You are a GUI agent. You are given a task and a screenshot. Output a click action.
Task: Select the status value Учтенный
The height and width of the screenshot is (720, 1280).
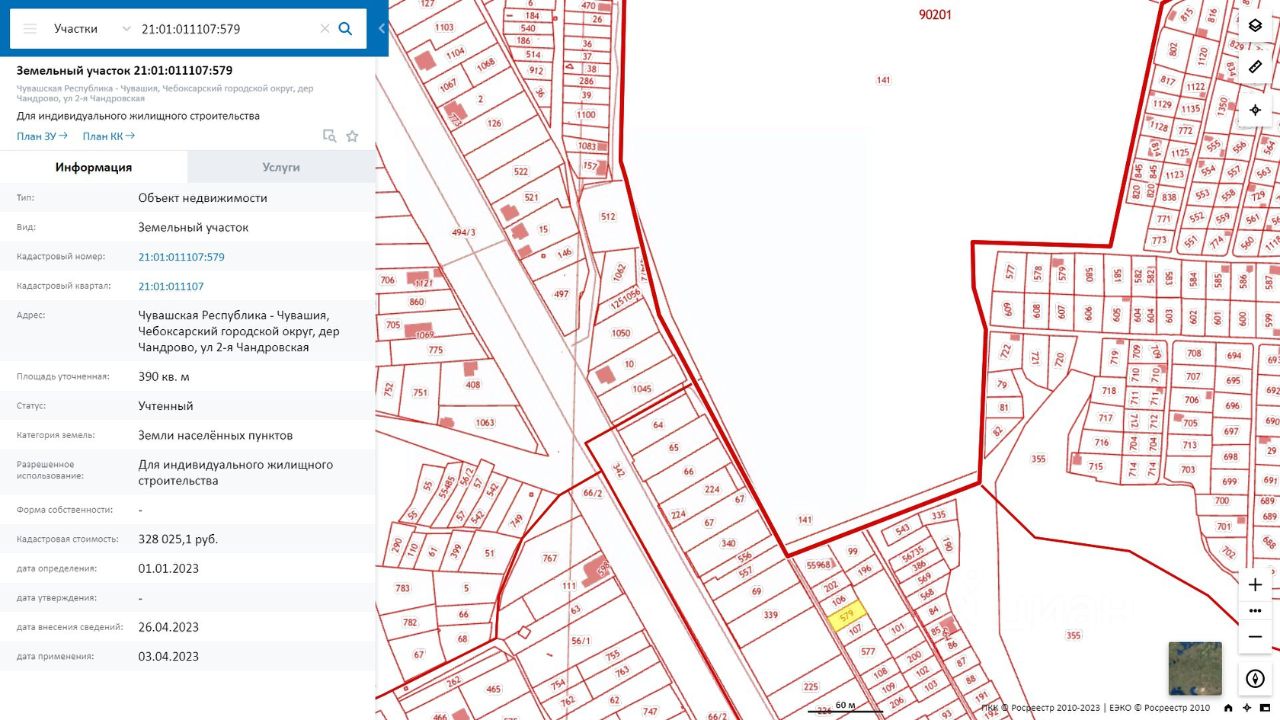tap(166, 406)
